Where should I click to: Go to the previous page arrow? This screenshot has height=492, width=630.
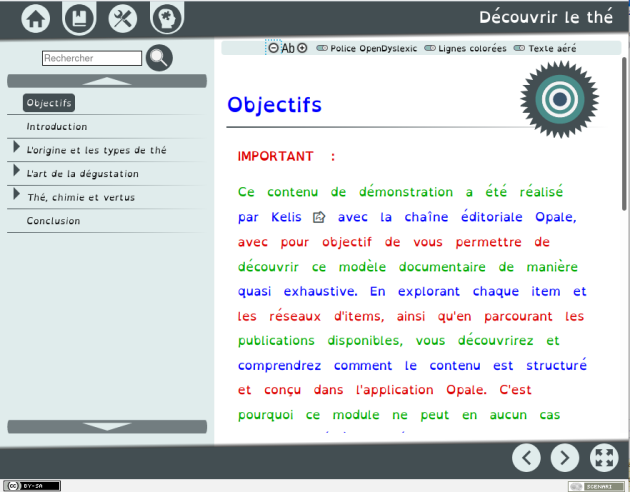527,457
